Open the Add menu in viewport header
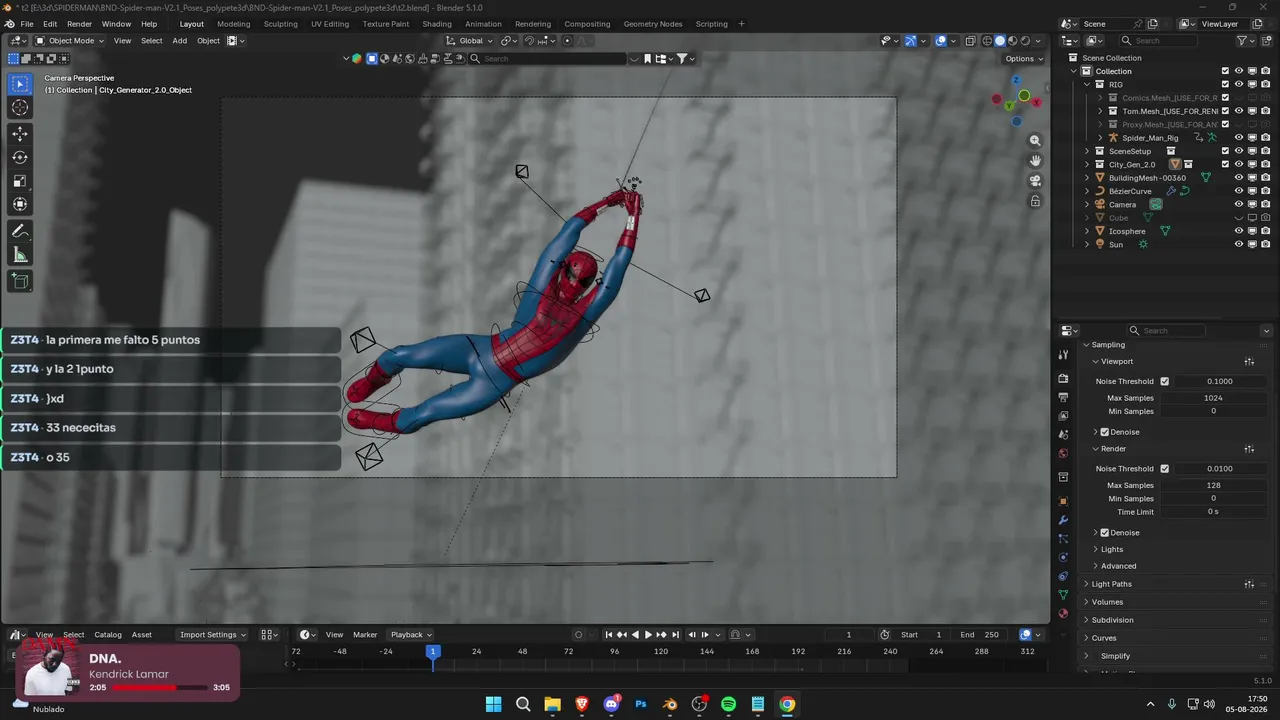 click(x=180, y=41)
